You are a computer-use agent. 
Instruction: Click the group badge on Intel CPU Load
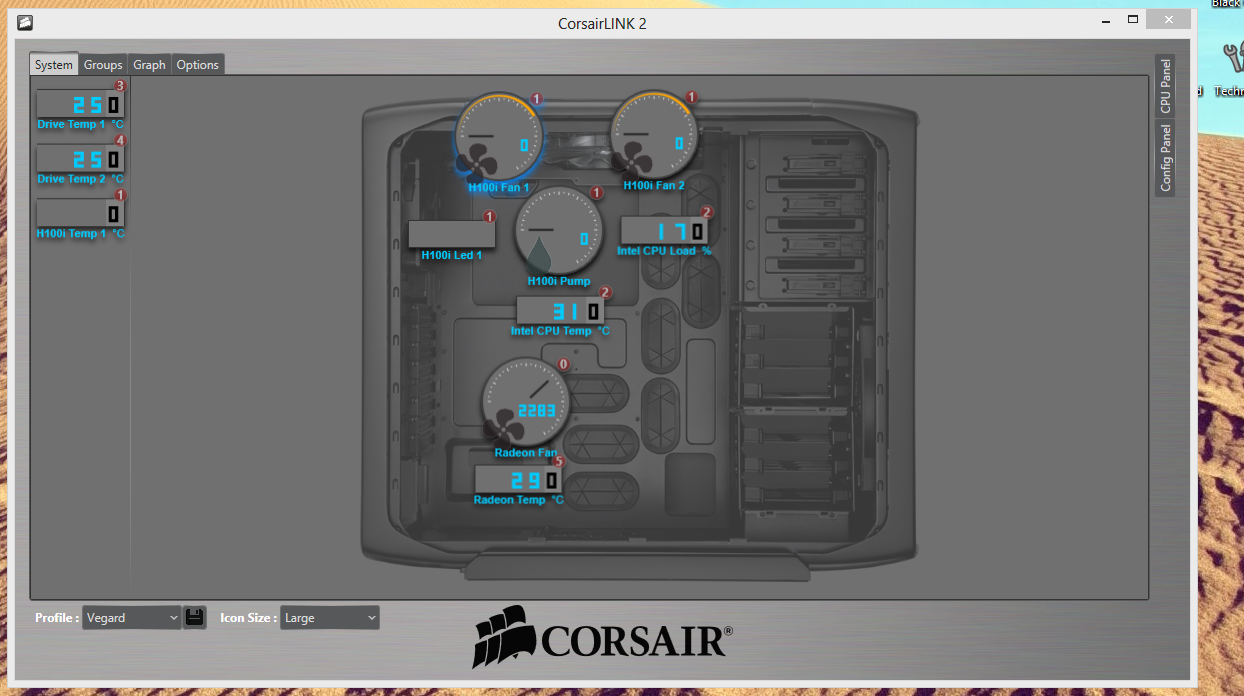coord(707,212)
